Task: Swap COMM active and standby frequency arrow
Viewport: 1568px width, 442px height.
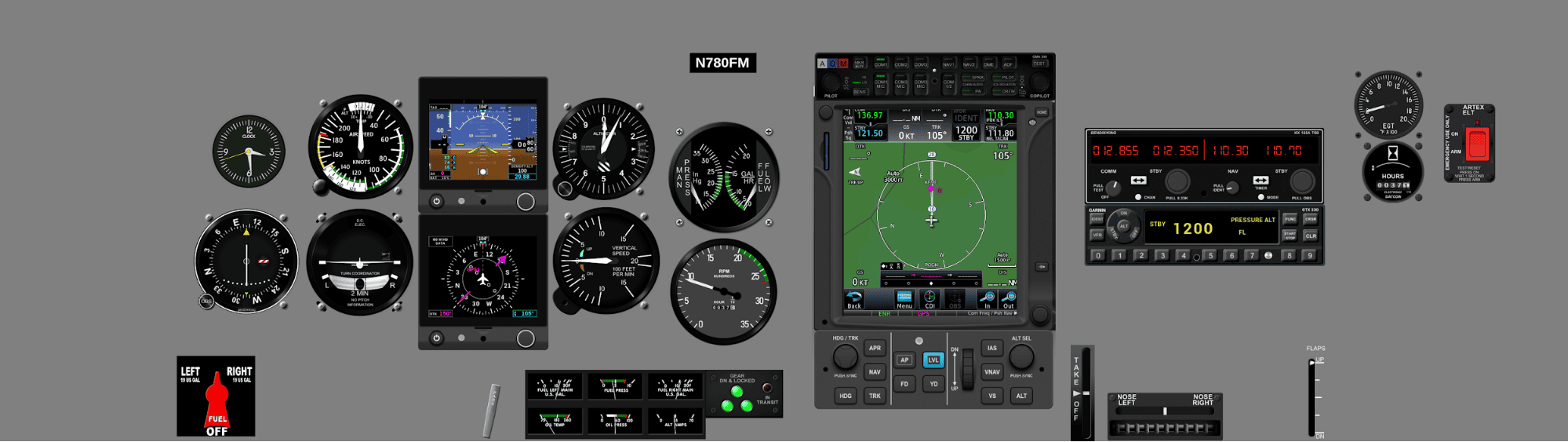Action: point(1138,181)
